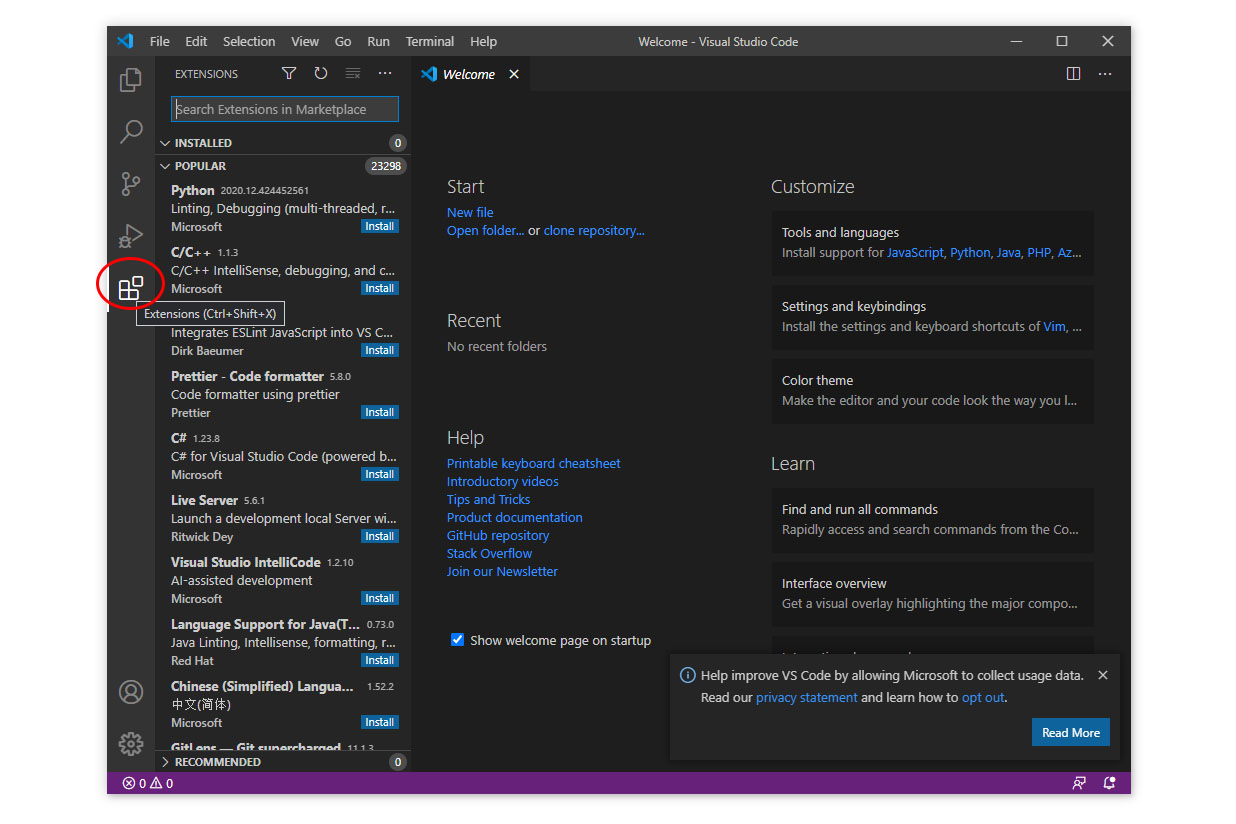Viewport: 1236px width, 824px height.
Task: Open the Selection menu
Action: point(249,41)
